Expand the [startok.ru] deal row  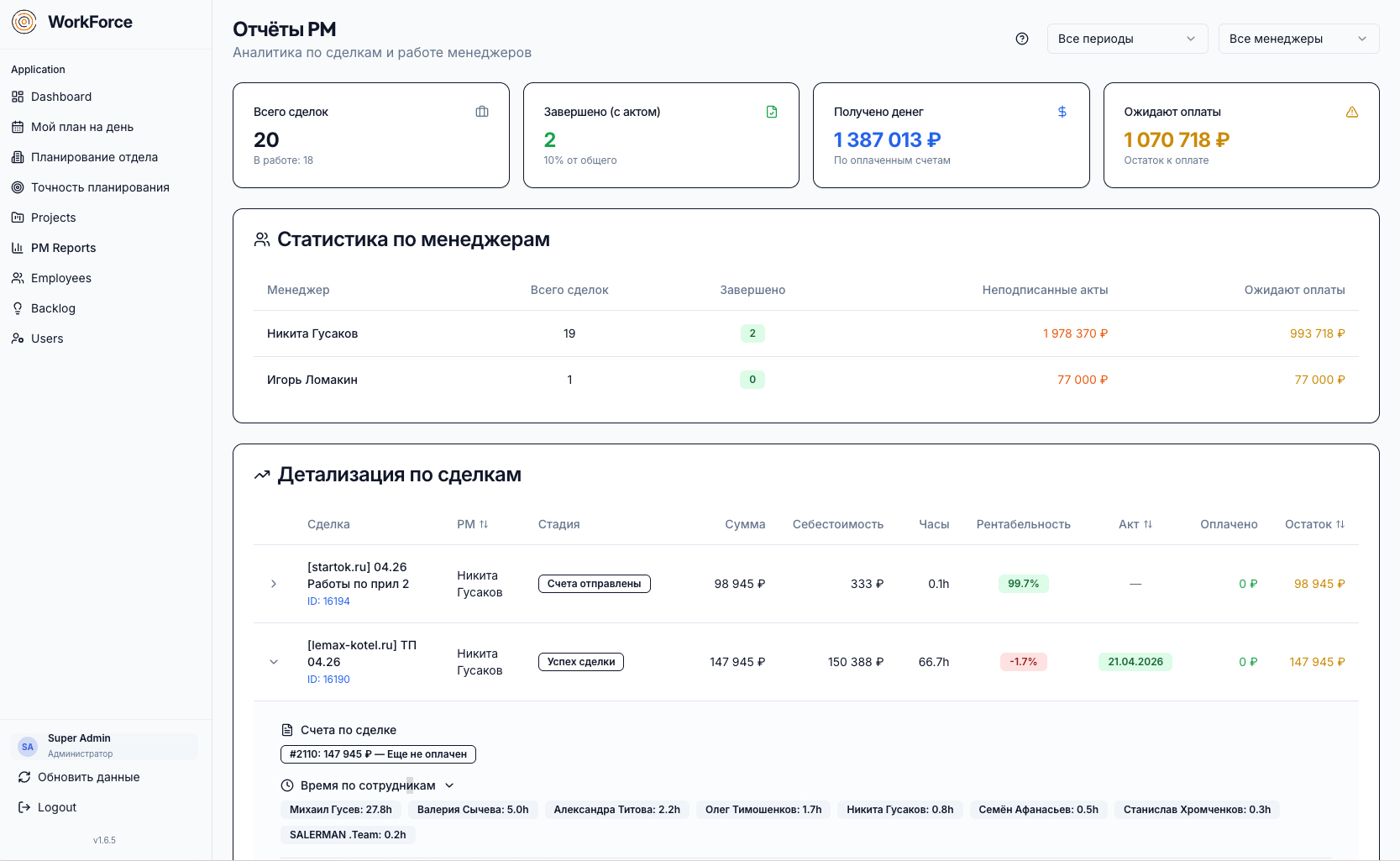click(x=274, y=584)
